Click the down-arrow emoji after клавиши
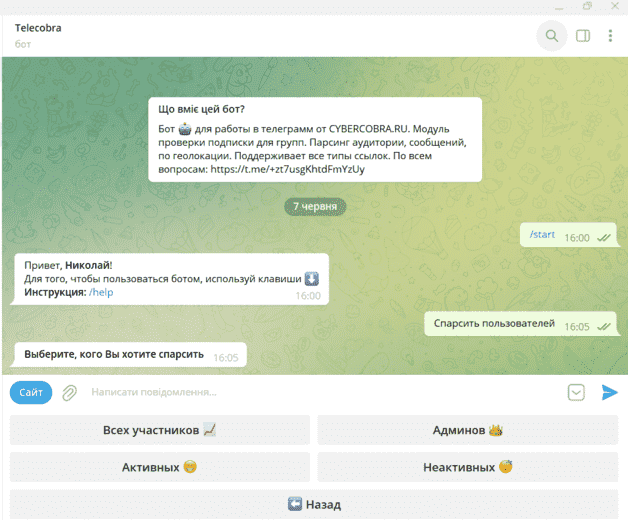 [312, 278]
